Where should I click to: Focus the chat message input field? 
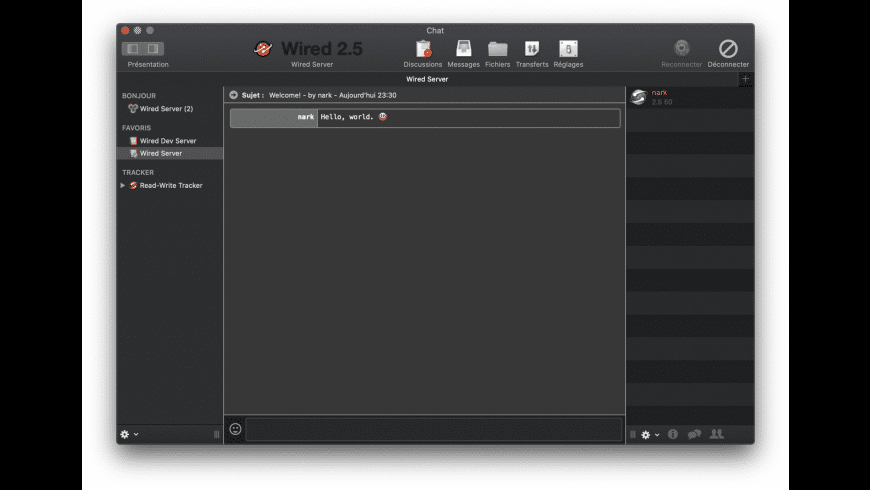click(x=434, y=430)
